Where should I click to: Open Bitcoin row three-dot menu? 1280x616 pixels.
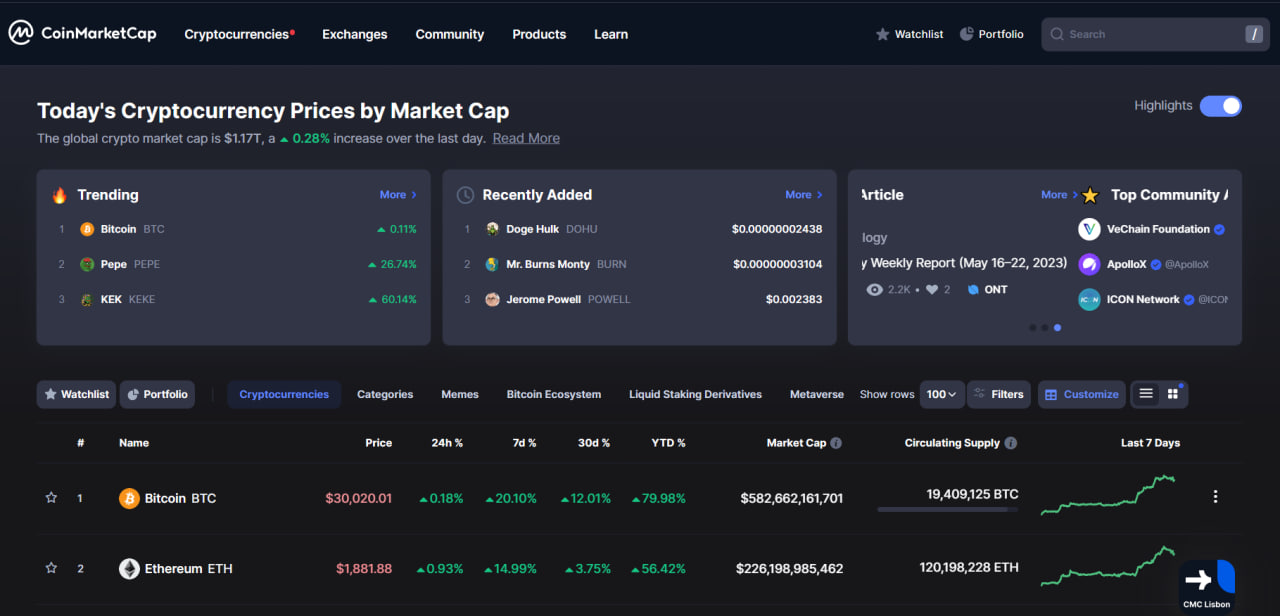point(1215,497)
